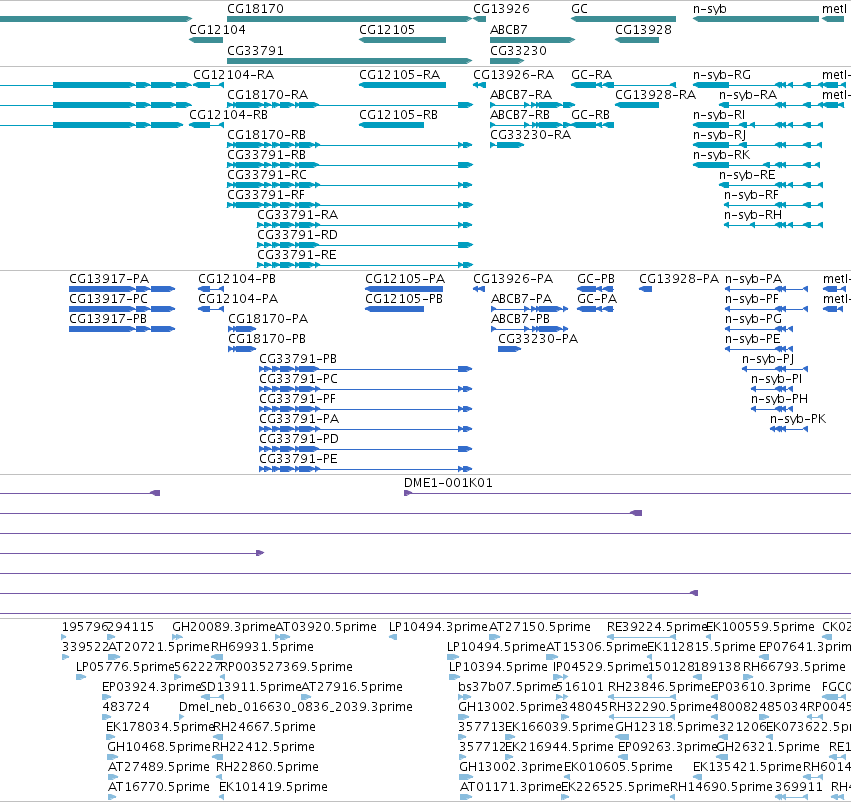Click protein CG13917-PC
This screenshot has width=851, height=802.
coord(122,309)
